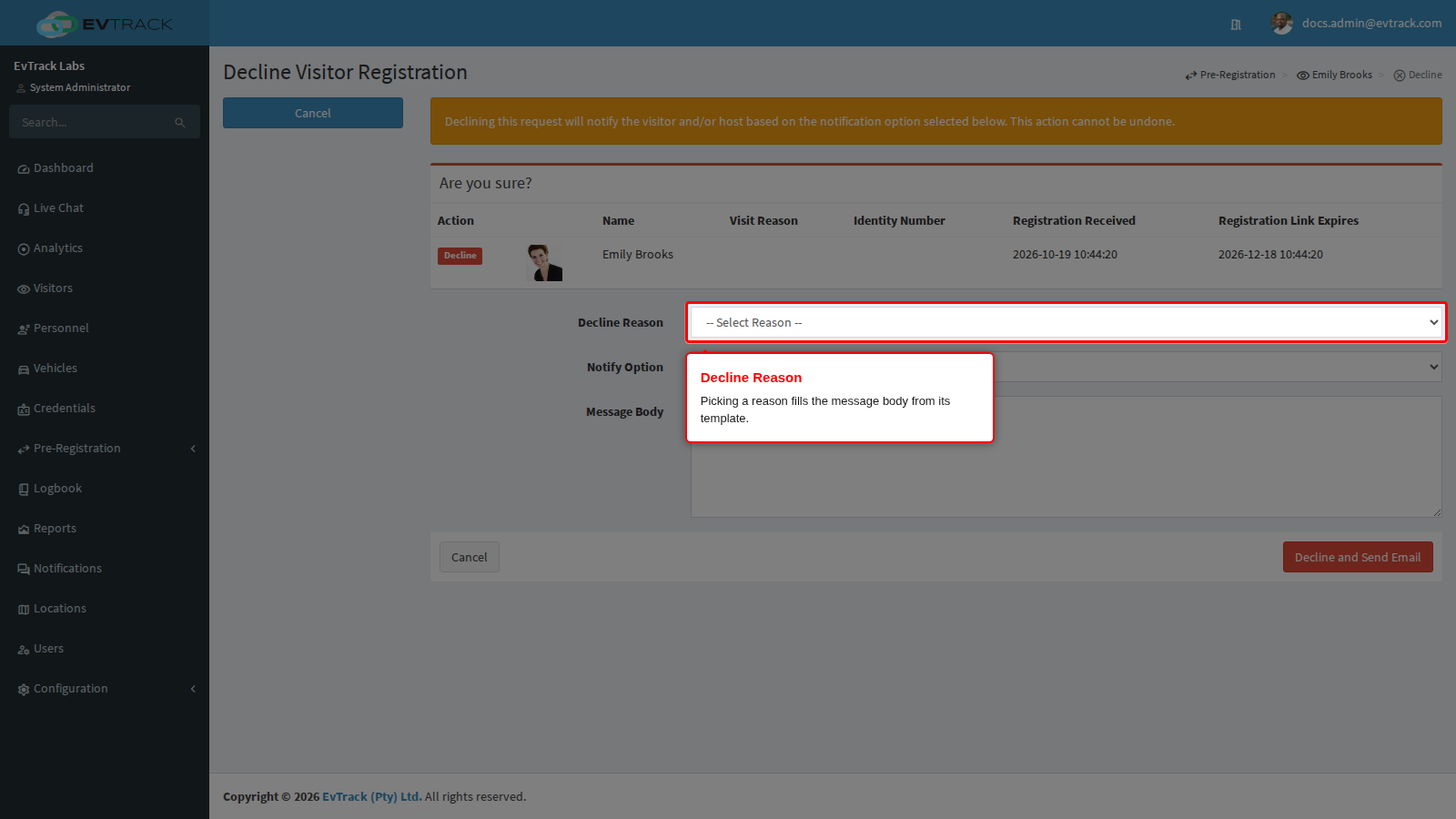Expand the Pre-Registration menu chevron
The height and width of the screenshot is (819, 1456).
tap(193, 449)
